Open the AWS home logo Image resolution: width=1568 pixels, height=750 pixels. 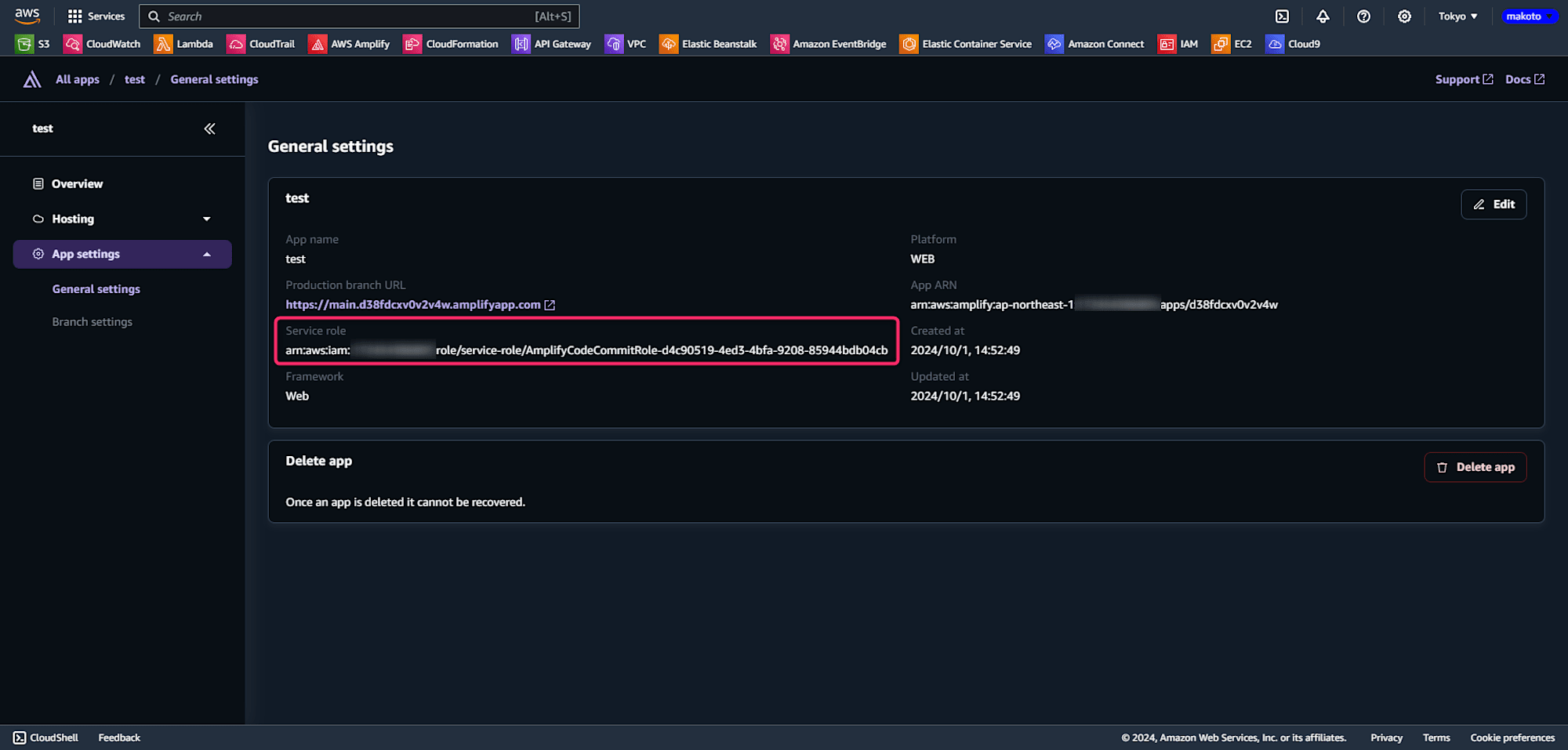point(27,16)
